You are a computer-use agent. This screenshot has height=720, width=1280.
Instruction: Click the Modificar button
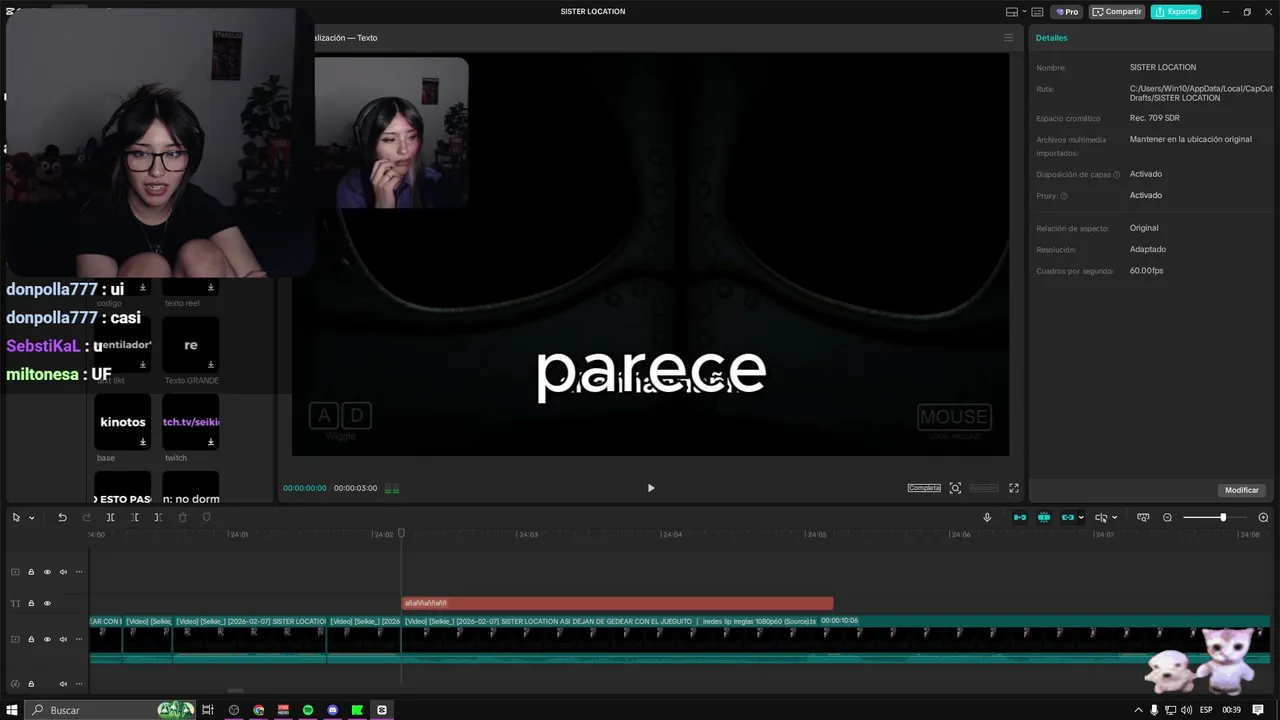pyautogui.click(x=1242, y=490)
